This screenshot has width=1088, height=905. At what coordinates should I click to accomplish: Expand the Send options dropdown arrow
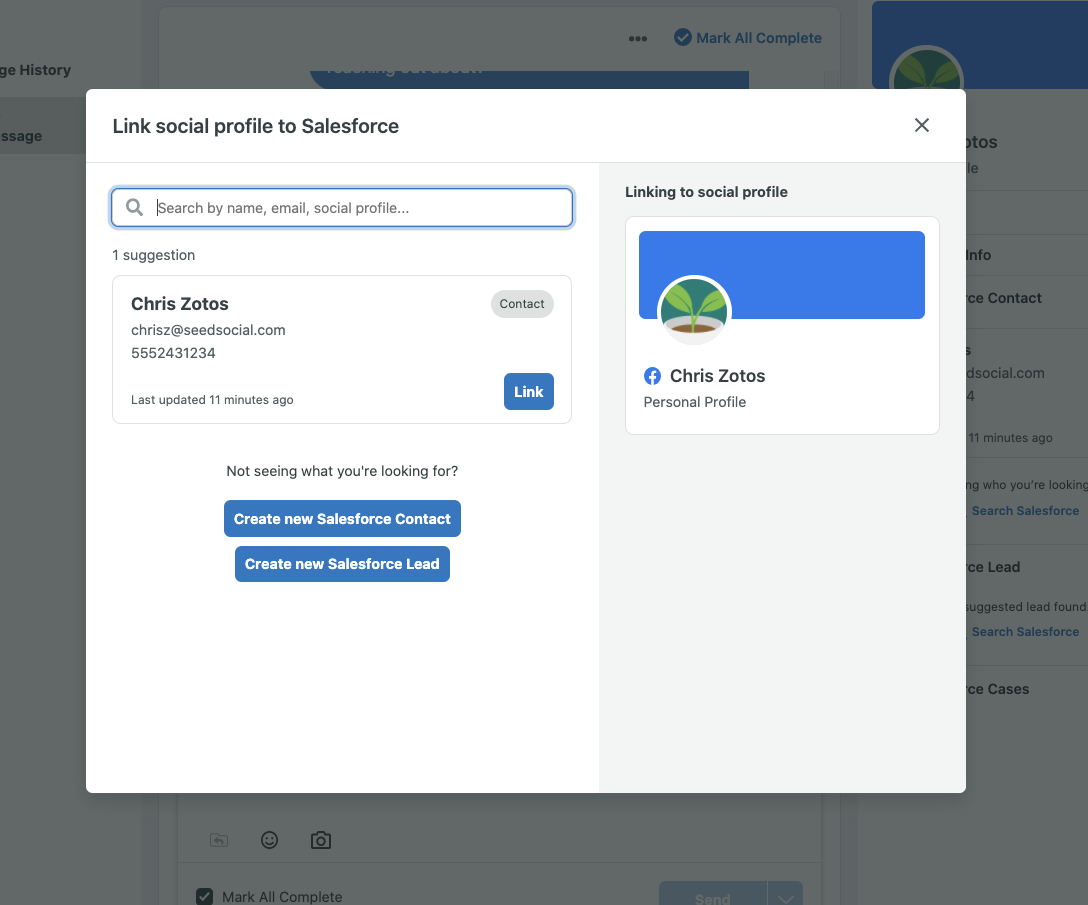[x=785, y=894]
